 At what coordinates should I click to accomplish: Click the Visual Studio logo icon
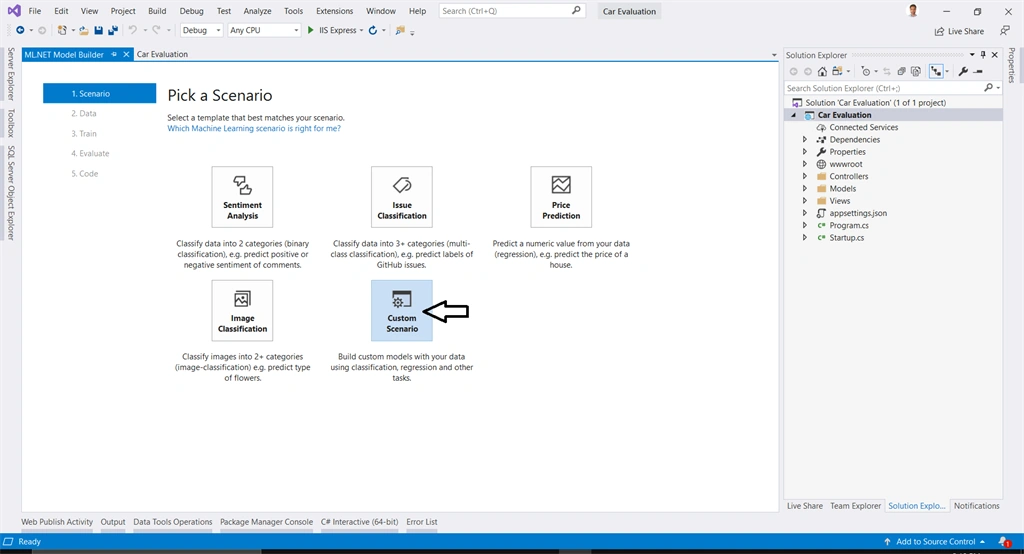point(14,10)
